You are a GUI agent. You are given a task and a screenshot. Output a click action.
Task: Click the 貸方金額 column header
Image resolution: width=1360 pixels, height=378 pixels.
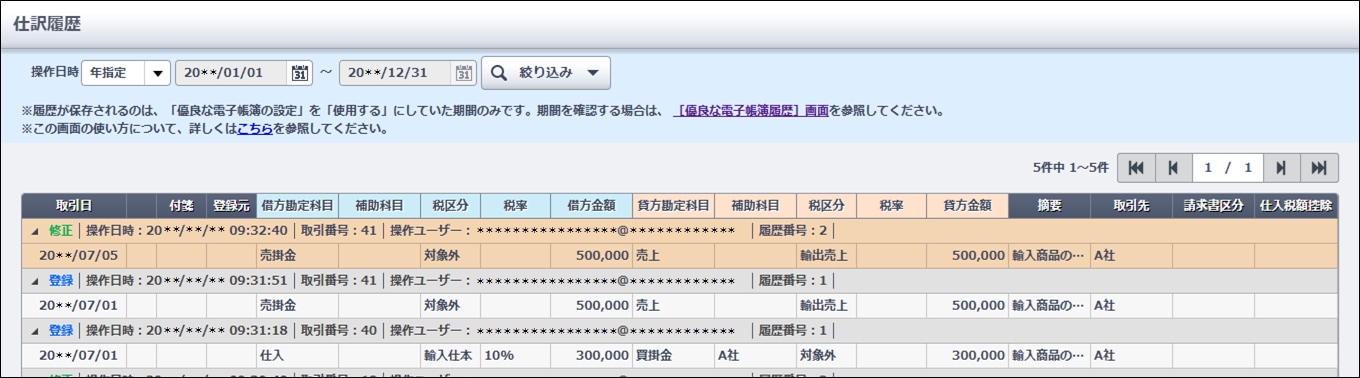click(x=968, y=205)
